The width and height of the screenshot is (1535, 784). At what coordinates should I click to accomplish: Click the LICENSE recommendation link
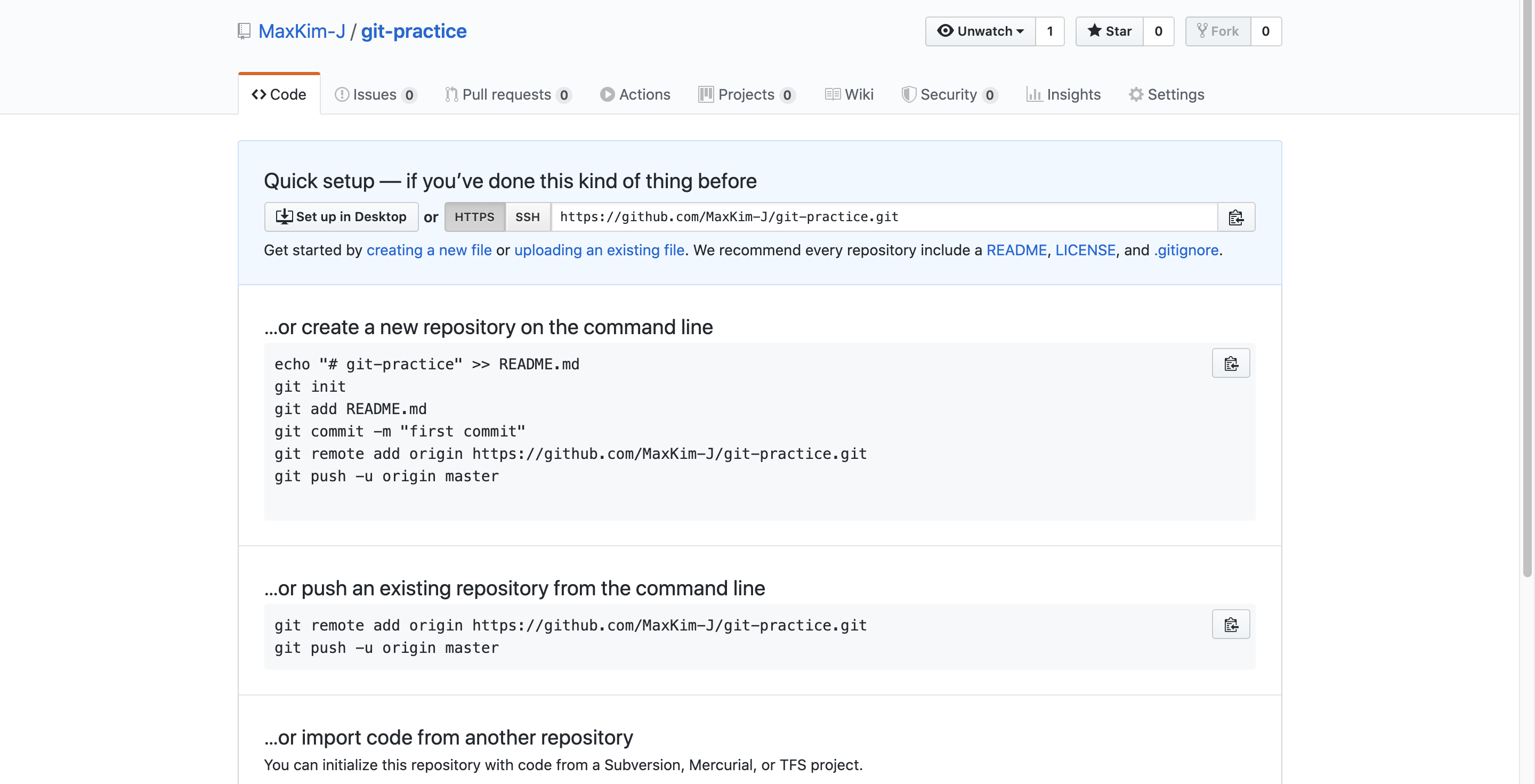1086,250
